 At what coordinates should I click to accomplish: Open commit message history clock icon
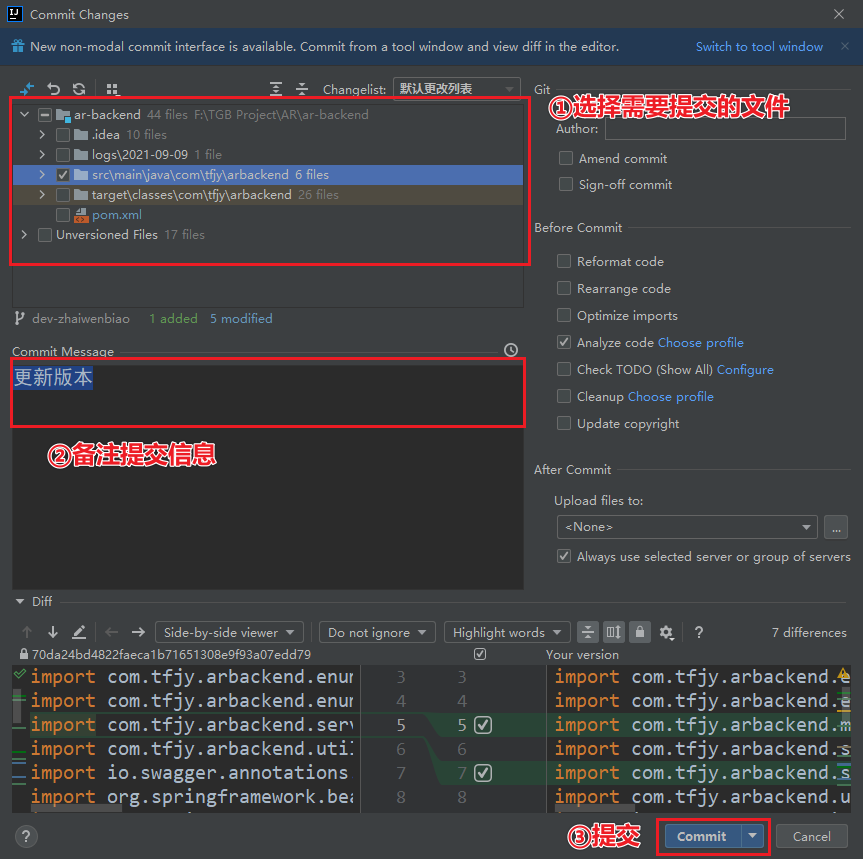point(511,350)
